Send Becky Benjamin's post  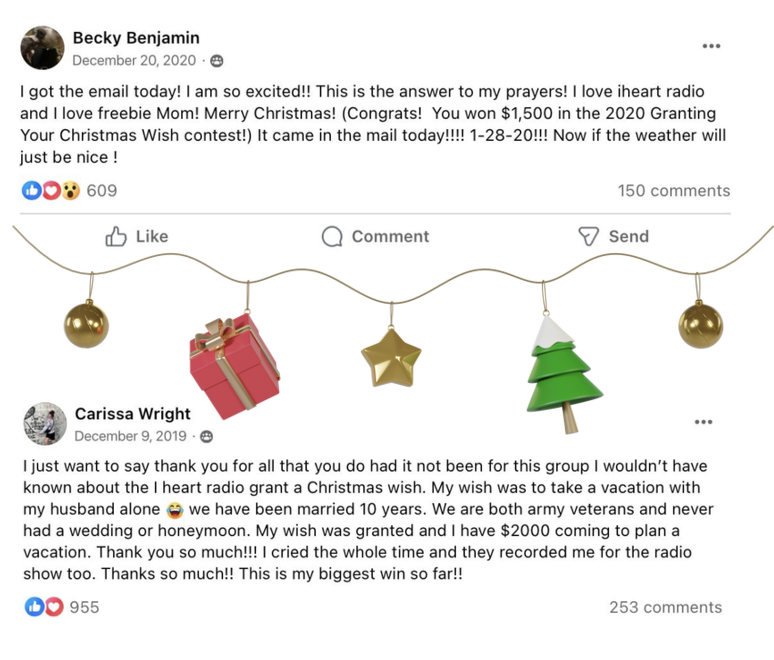coord(613,236)
